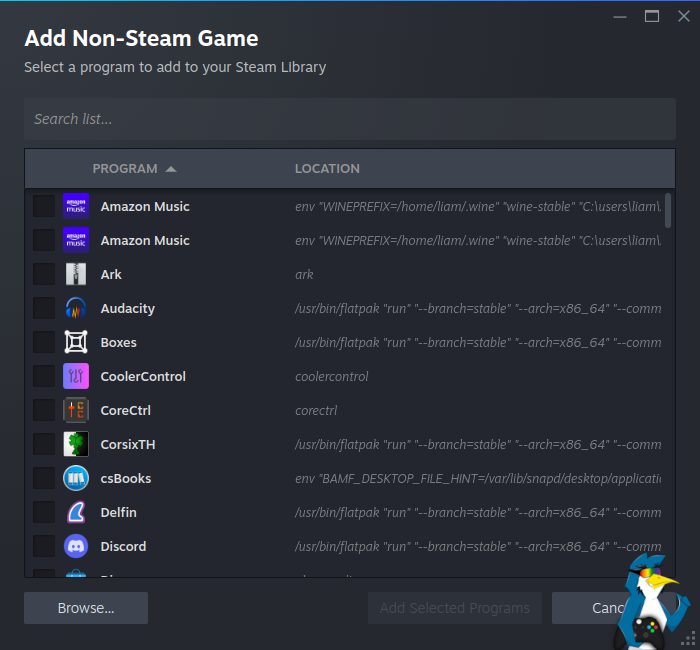Click the CorsixTH app icon
The height and width of the screenshot is (650, 700).
coord(76,444)
